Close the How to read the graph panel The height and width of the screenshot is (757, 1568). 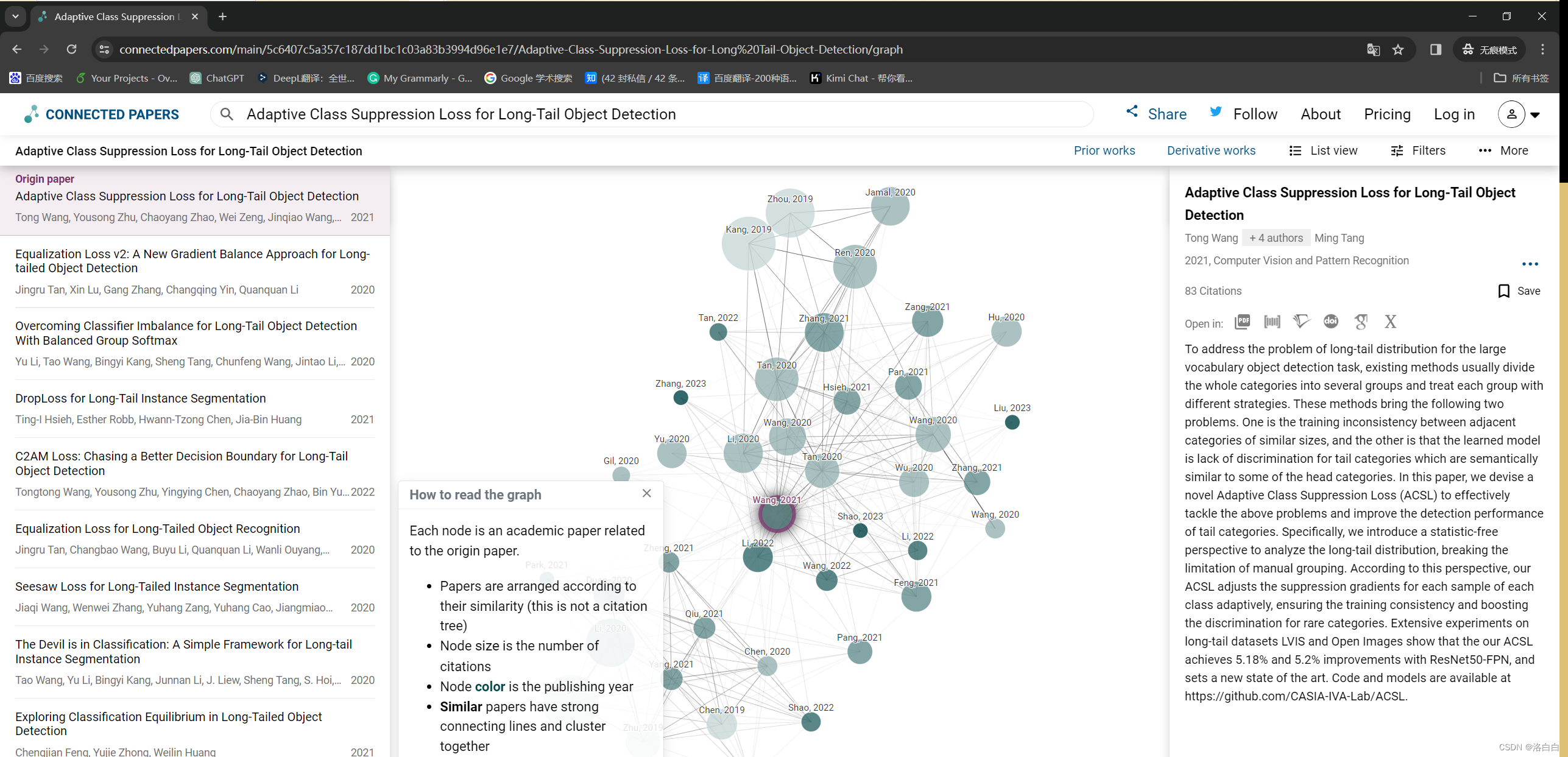click(x=646, y=493)
